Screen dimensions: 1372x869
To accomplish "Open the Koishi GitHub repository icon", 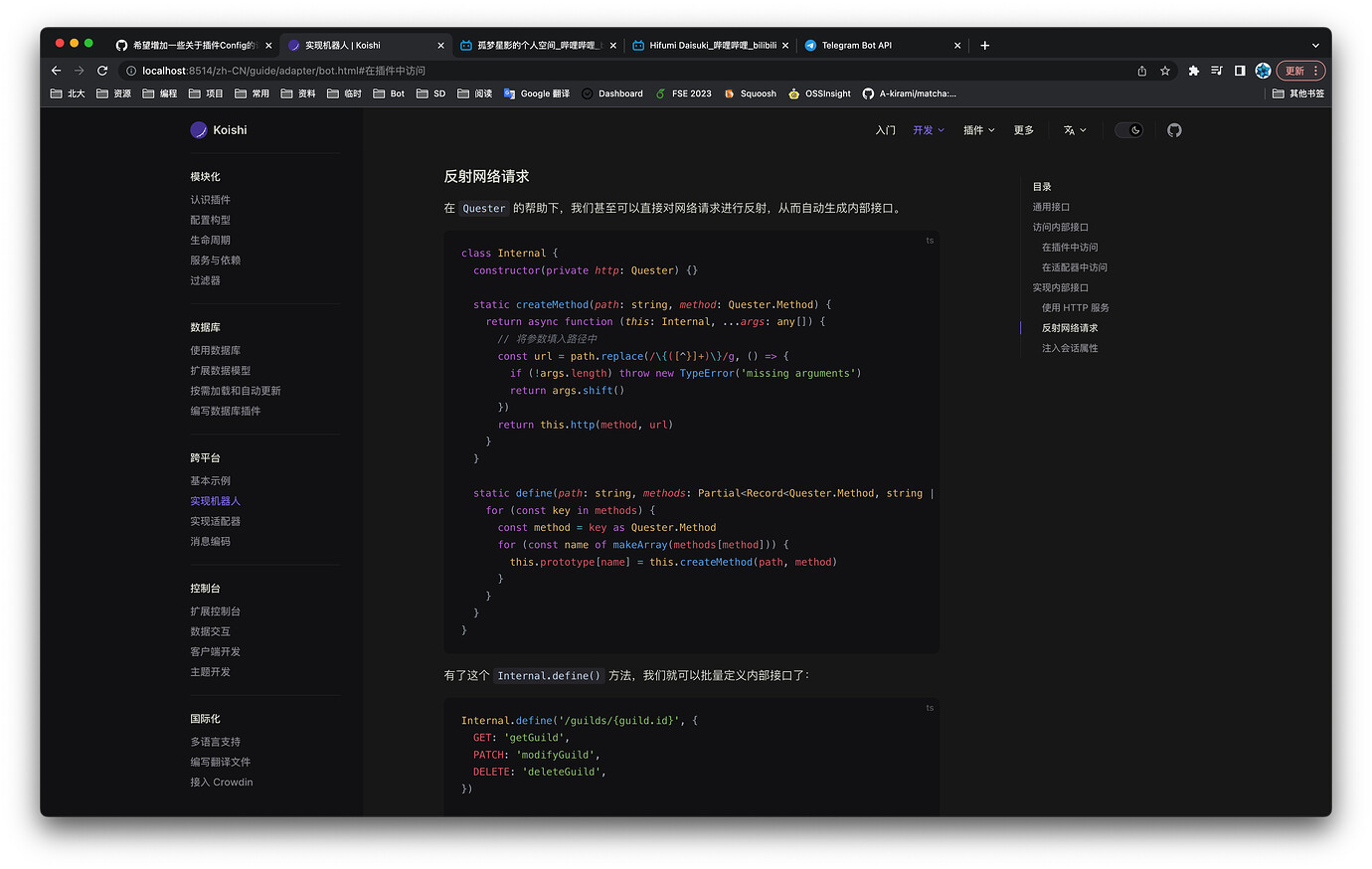I will click(x=1174, y=129).
